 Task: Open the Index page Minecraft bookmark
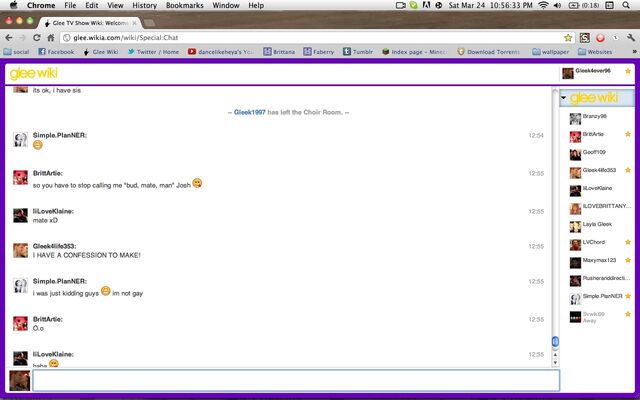pyautogui.click(x=415, y=52)
